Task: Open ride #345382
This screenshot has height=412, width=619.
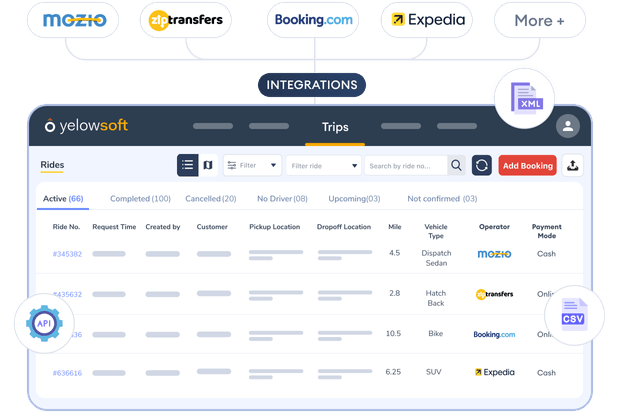Action: [67, 254]
